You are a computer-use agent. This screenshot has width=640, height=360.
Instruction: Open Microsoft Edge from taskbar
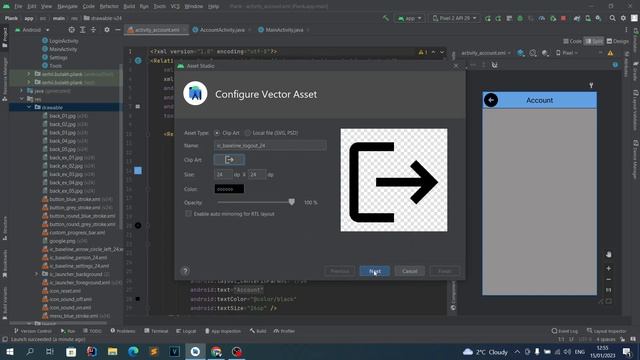133,352
